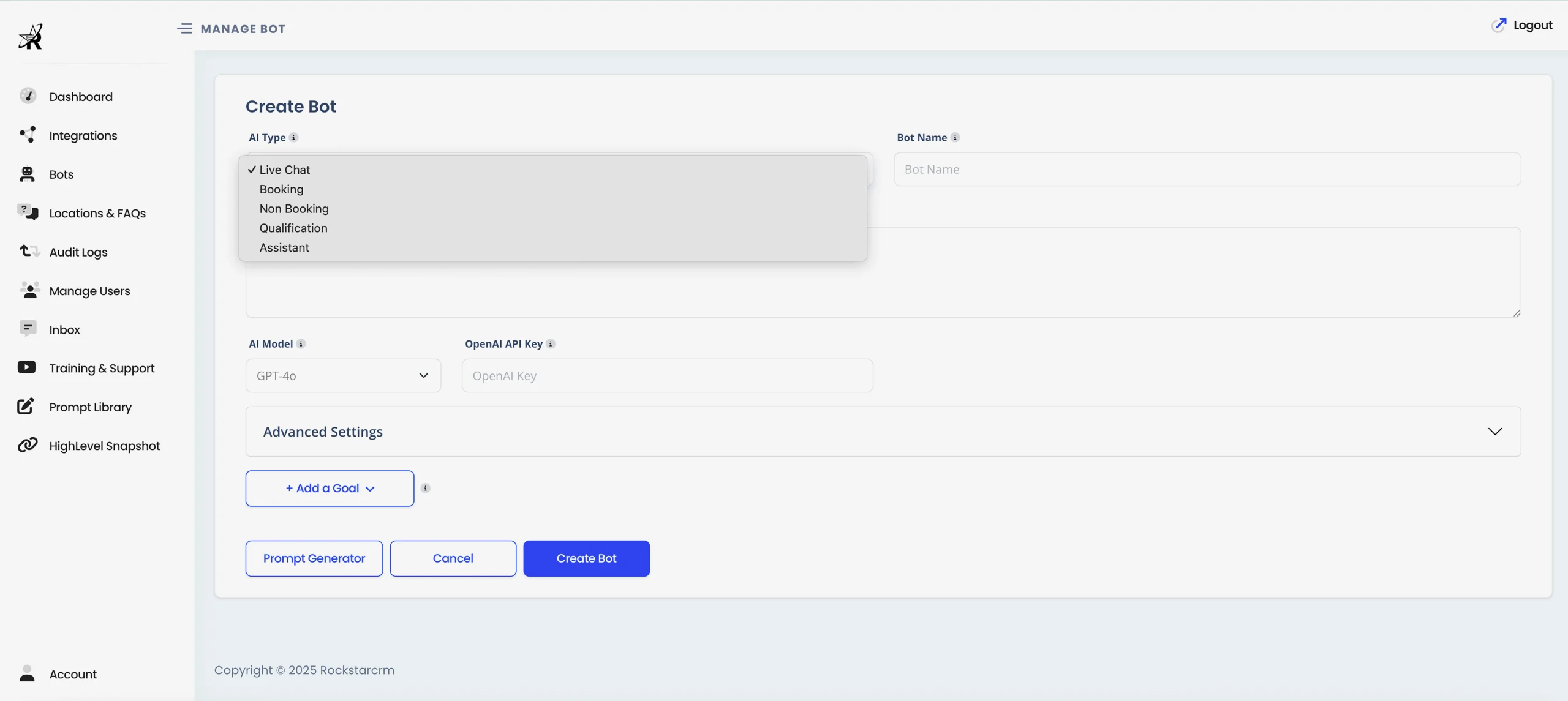Select Assistant in the AI Type menu
Viewport: 1568px width, 701px height.
tap(285, 247)
